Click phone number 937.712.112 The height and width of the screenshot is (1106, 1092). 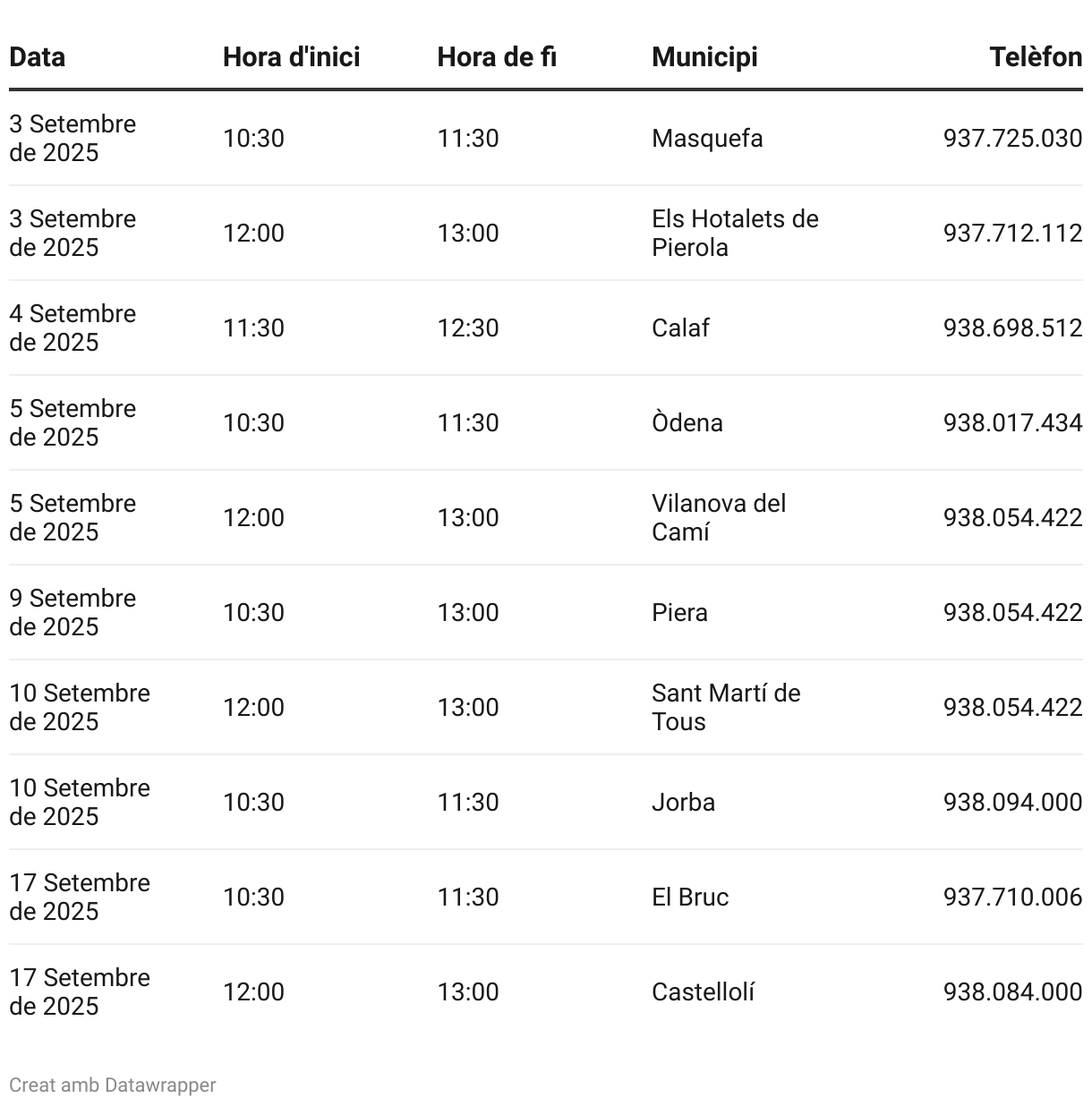[1012, 234]
